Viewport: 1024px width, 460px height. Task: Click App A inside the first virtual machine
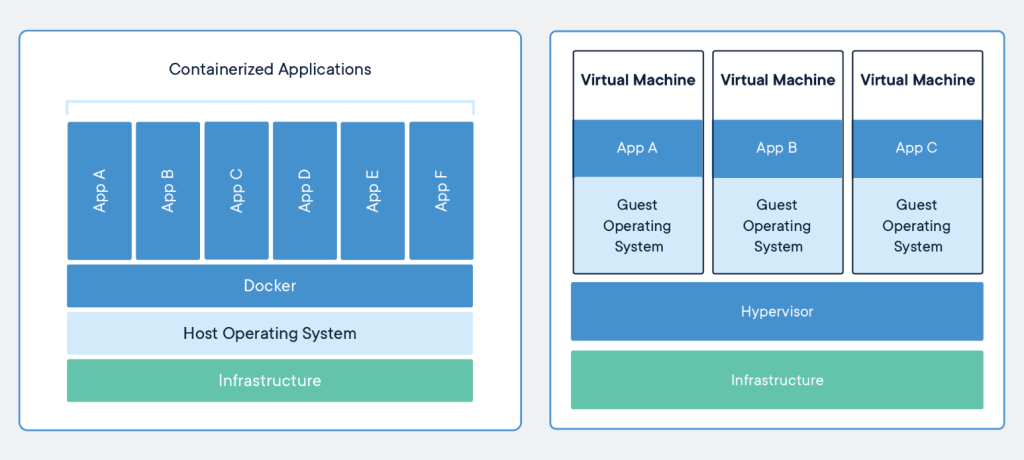(x=637, y=148)
